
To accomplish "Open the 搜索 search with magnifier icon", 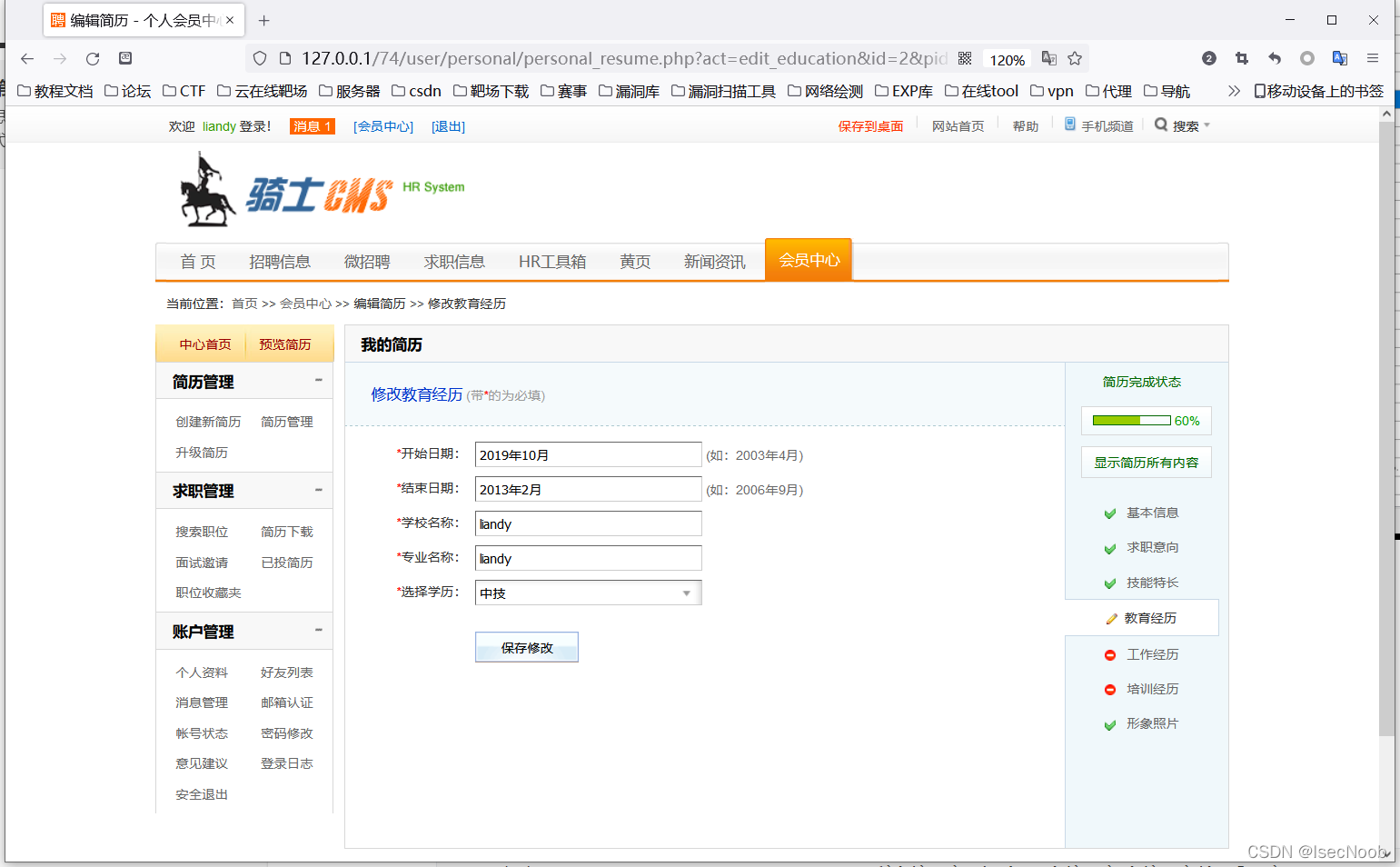I will click(x=1161, y=125).
